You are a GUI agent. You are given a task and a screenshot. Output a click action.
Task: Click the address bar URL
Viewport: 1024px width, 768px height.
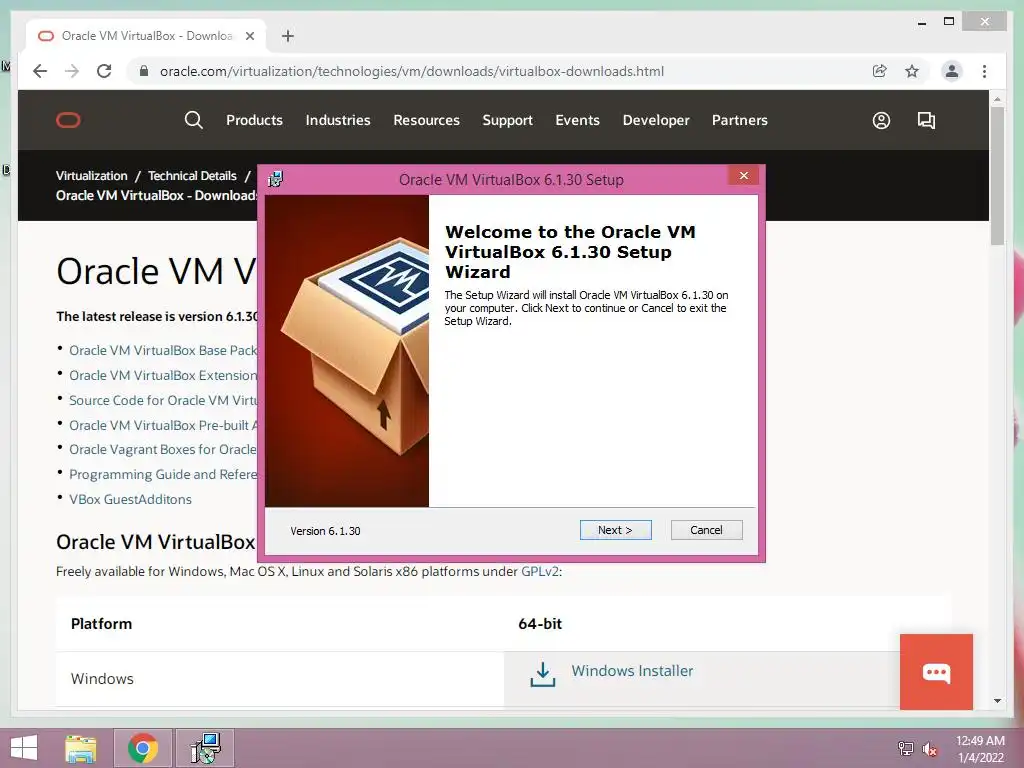click(x=412, y=71)
